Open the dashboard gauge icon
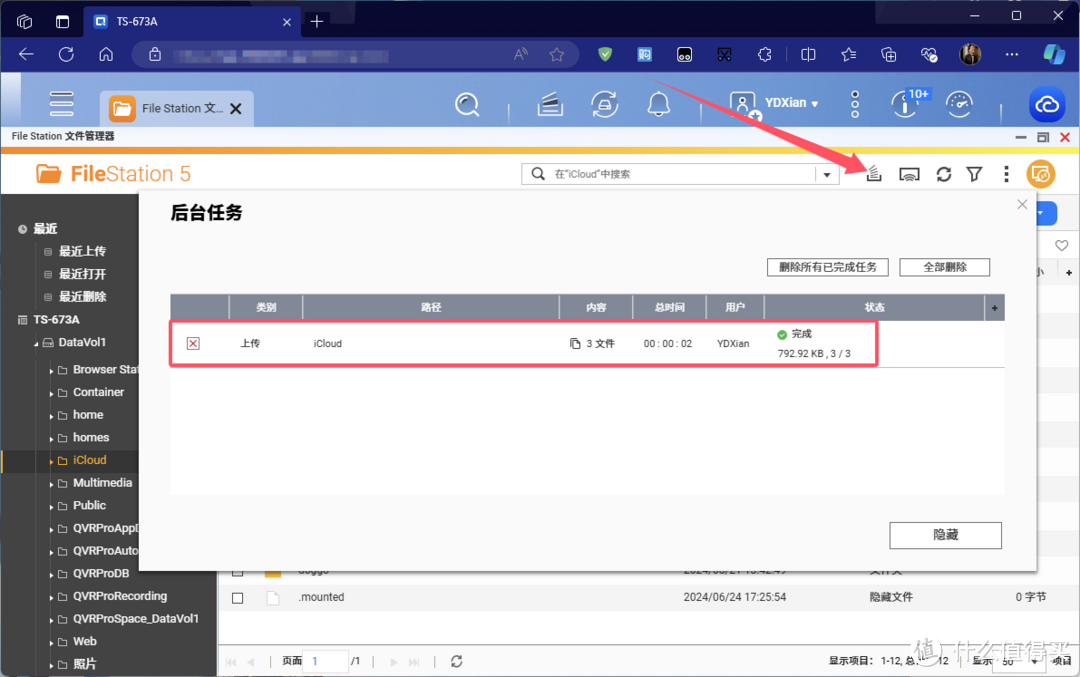1080x677 pixels. click(x=960, y=104)
